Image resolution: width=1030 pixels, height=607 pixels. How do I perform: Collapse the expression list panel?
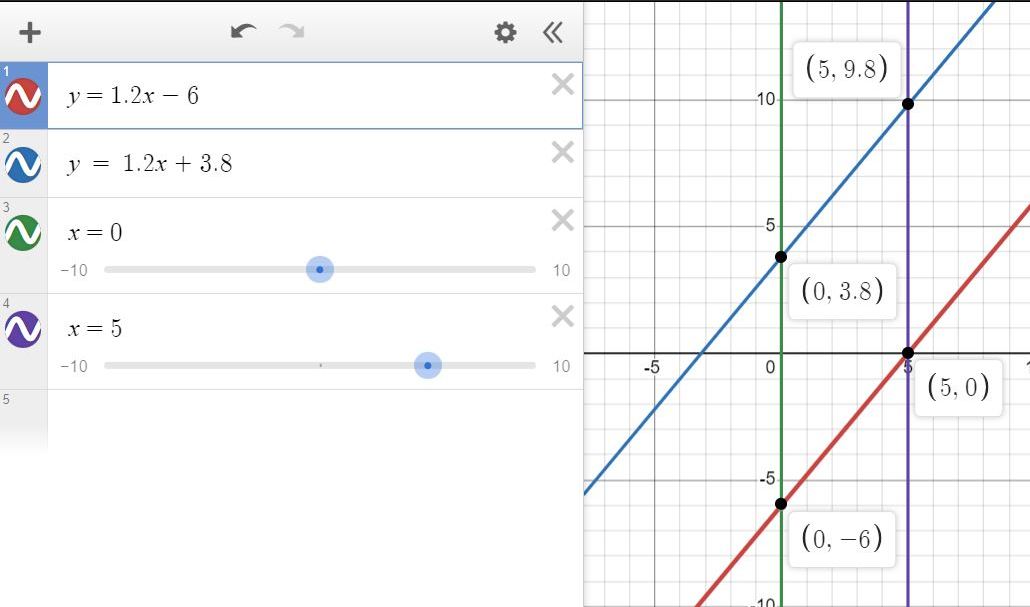point(553,32)
